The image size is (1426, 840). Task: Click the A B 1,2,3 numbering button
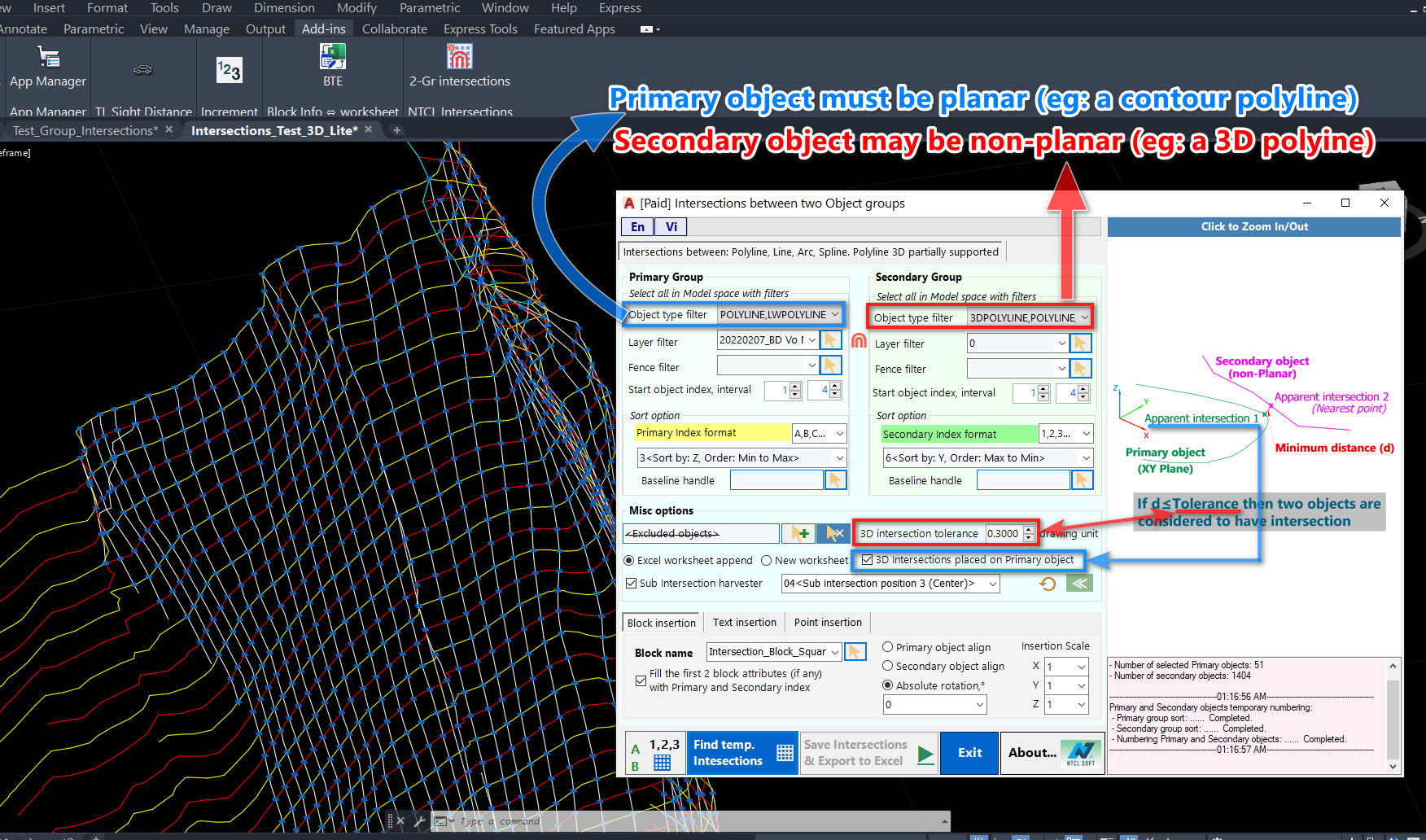click(656, 754)
